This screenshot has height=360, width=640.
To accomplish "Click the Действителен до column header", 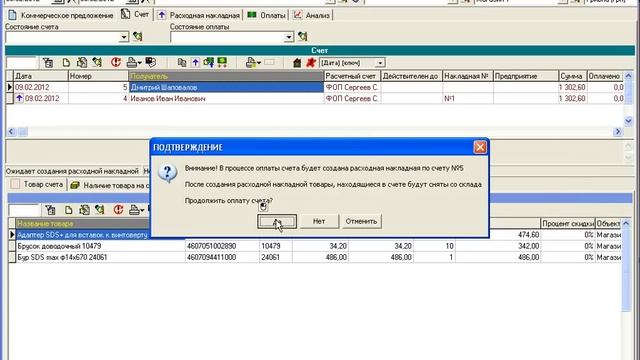I will (411, 76).
